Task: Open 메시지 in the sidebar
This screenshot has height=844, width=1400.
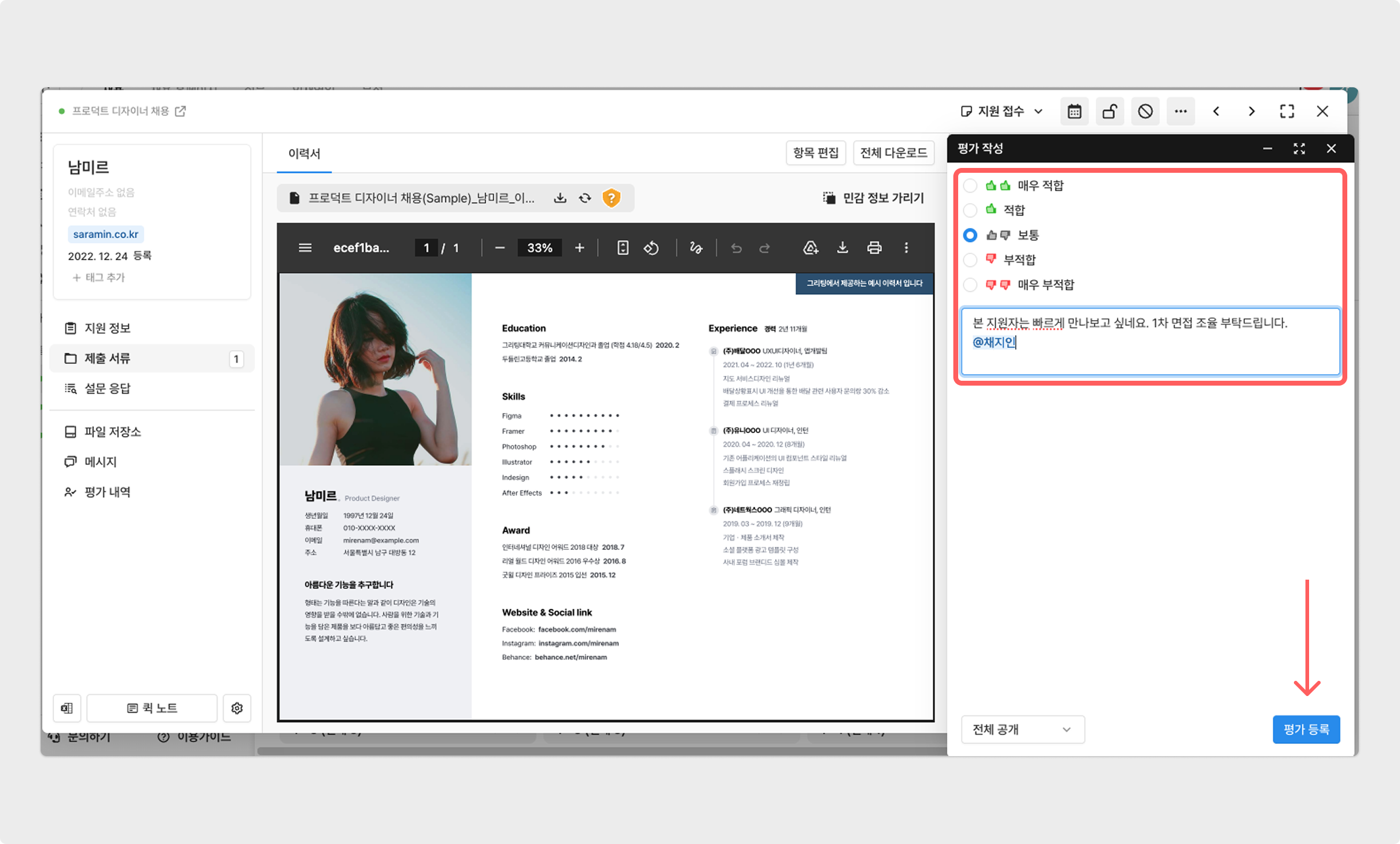Action: click(152, 462)
